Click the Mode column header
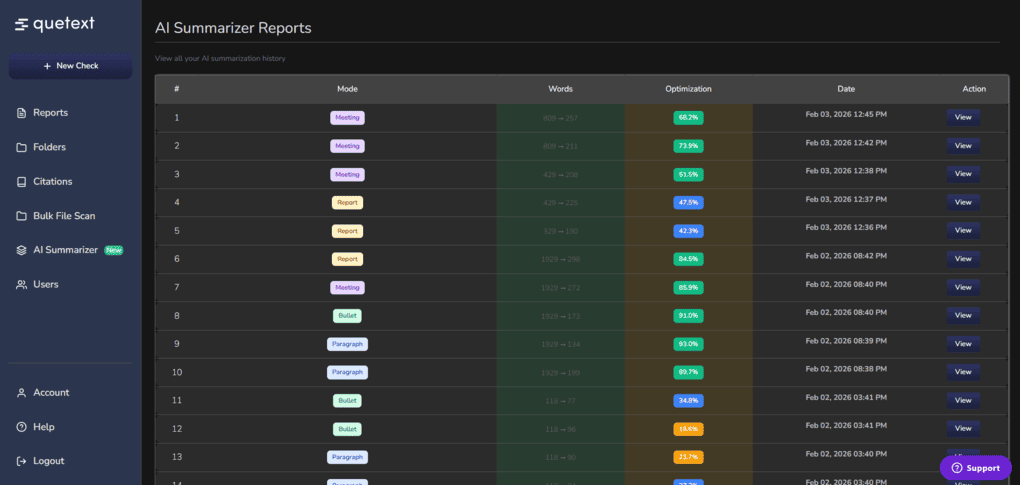1020x485 pixels. (x=347, y=89)
